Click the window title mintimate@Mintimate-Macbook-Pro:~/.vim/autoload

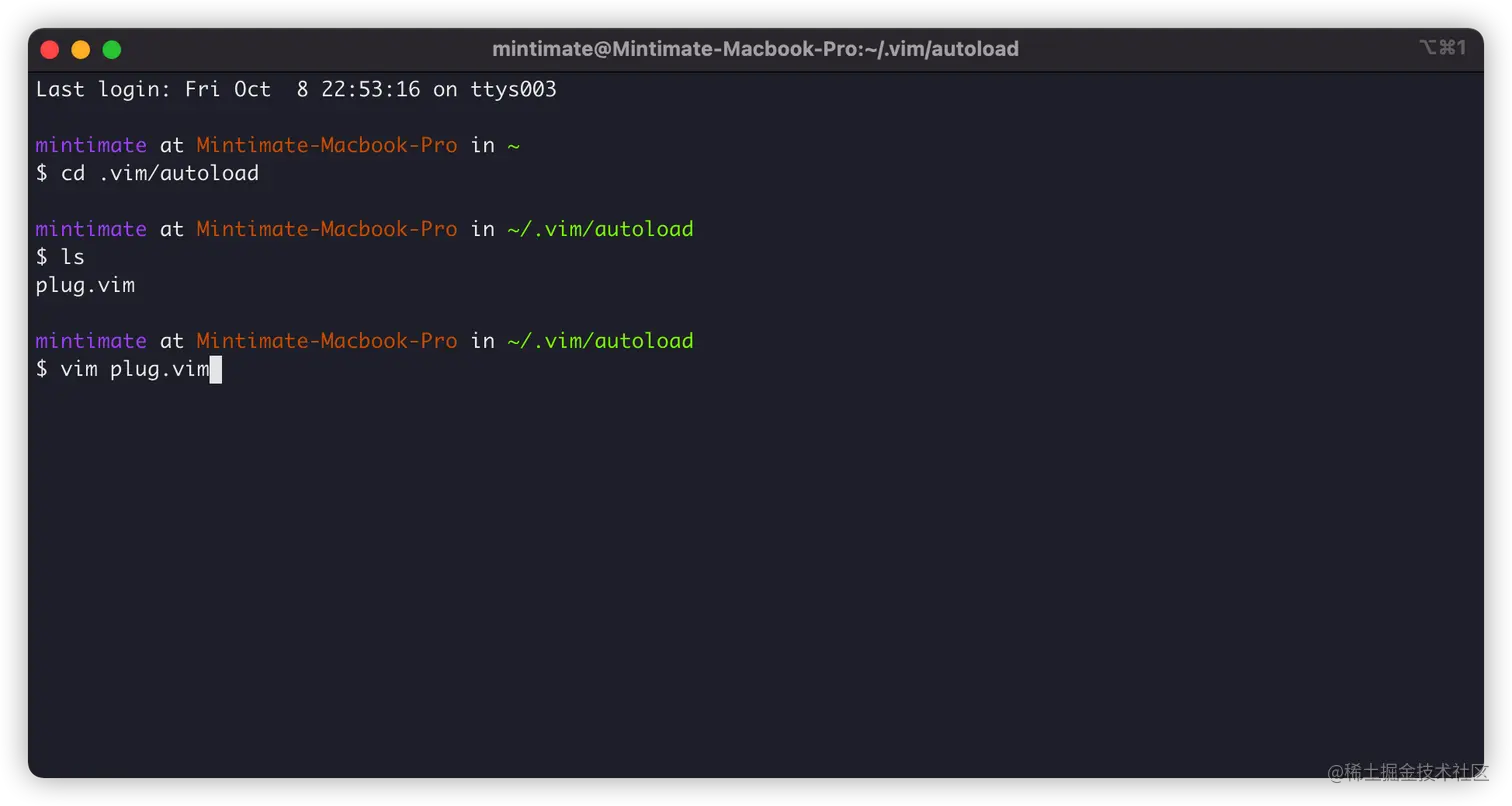tap(755, 49)
